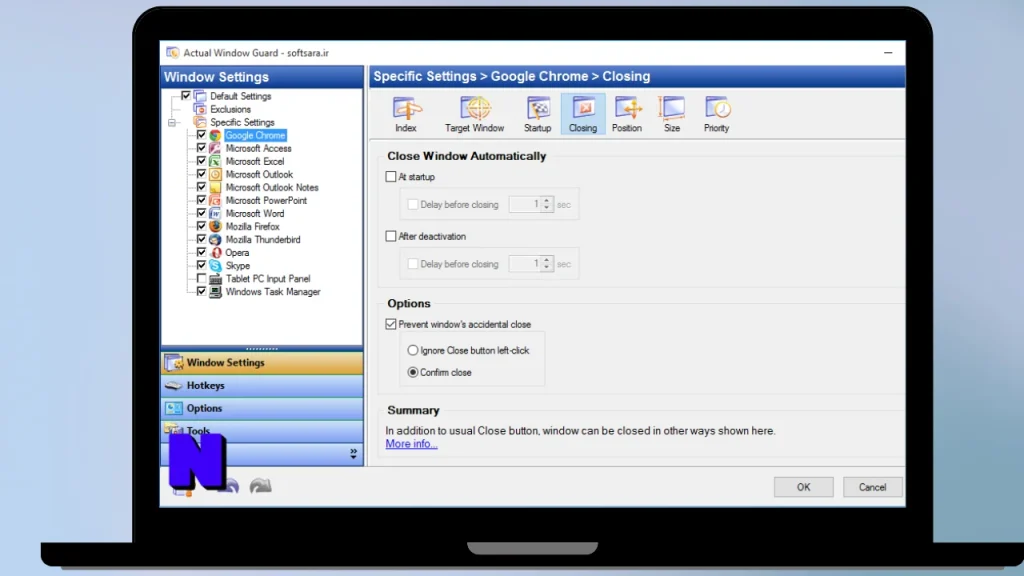The height and width of the screenshot is (576, 1024).
Task: Click the Windows Task Manager icon
Action: click(x=215, y=292)
